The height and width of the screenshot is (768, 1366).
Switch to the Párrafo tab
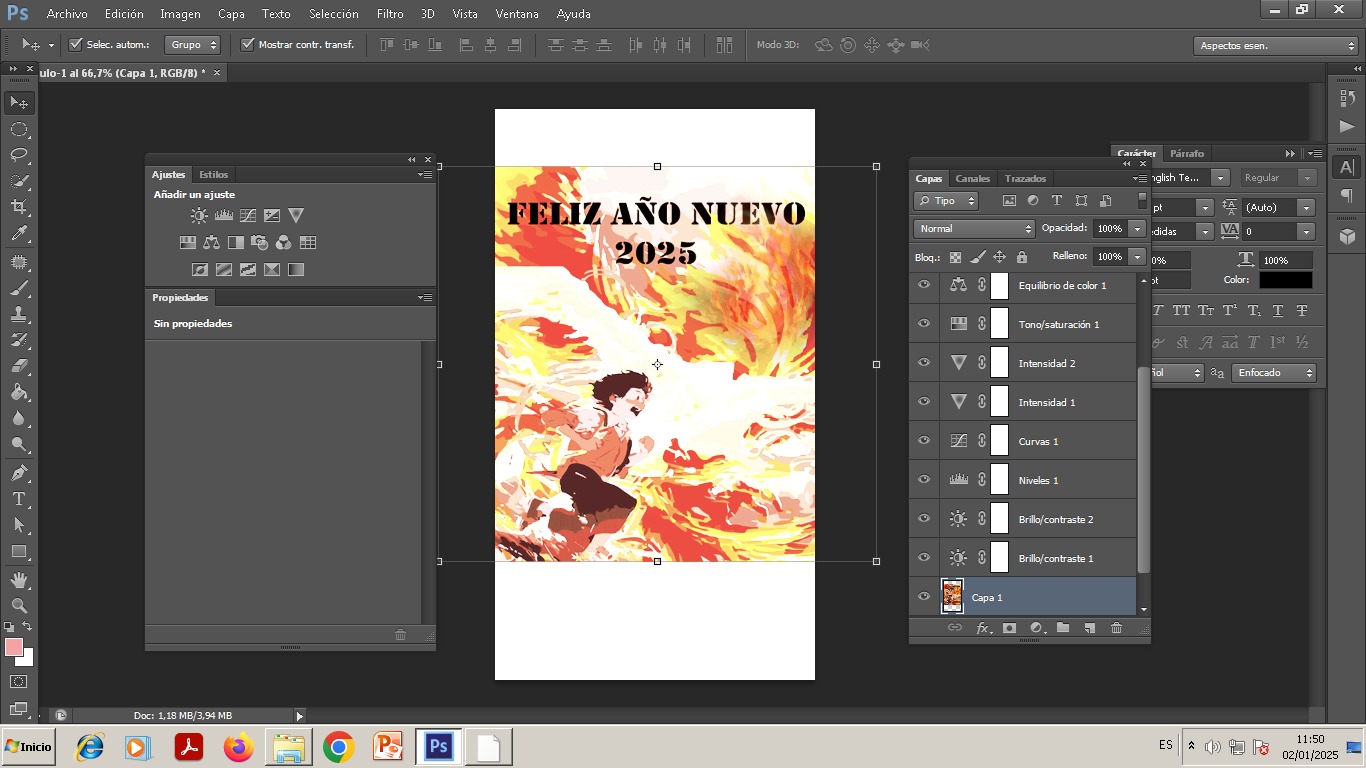pyautogui.click(x=1187, y=153)
